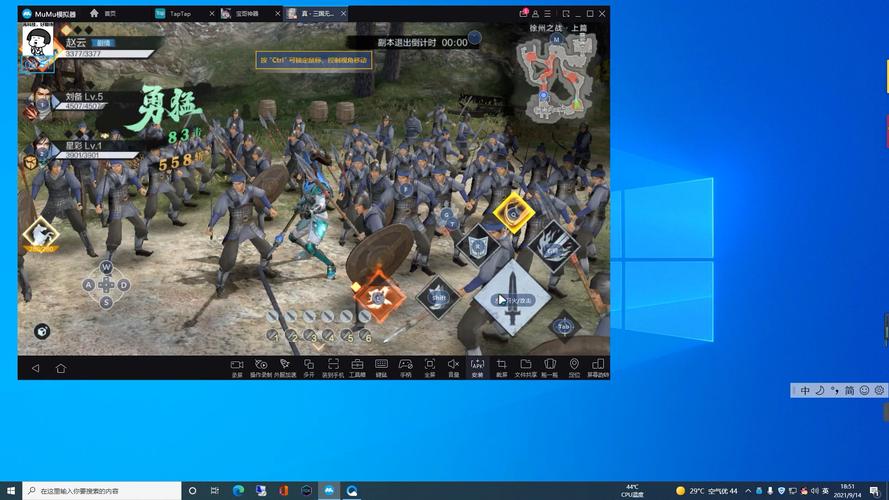Use the R shield skill diamond
The width and height of the screenshot is (889, 500).
[x=478, y=247]
